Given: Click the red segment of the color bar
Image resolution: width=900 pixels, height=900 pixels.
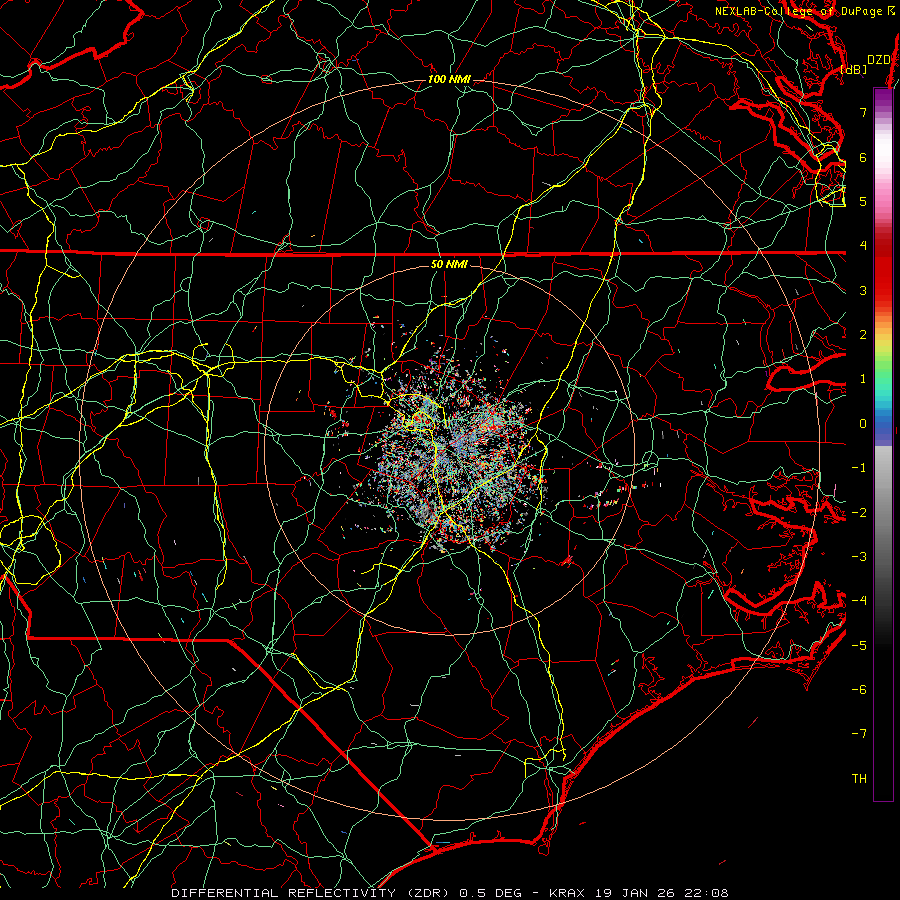Looking at the screenshot, I should click(883, 270).
